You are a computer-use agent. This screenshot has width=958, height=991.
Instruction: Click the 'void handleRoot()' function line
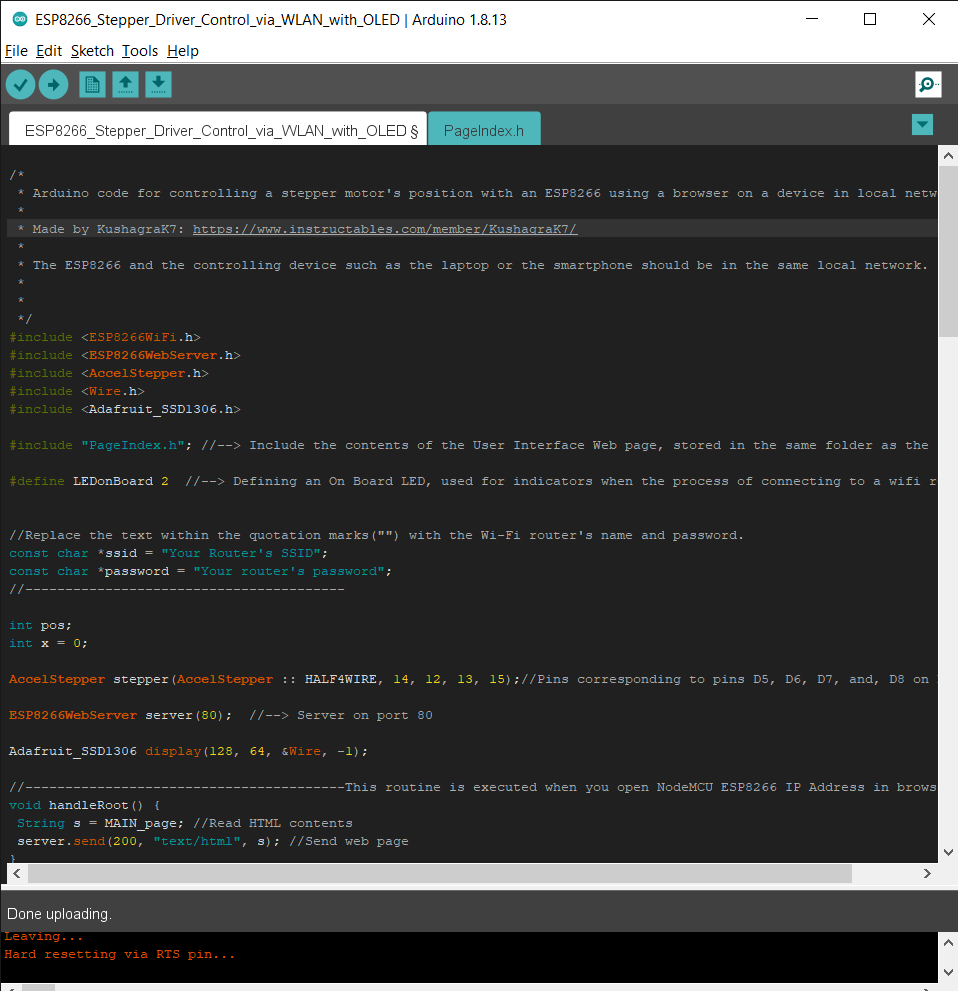click(85, 805)
